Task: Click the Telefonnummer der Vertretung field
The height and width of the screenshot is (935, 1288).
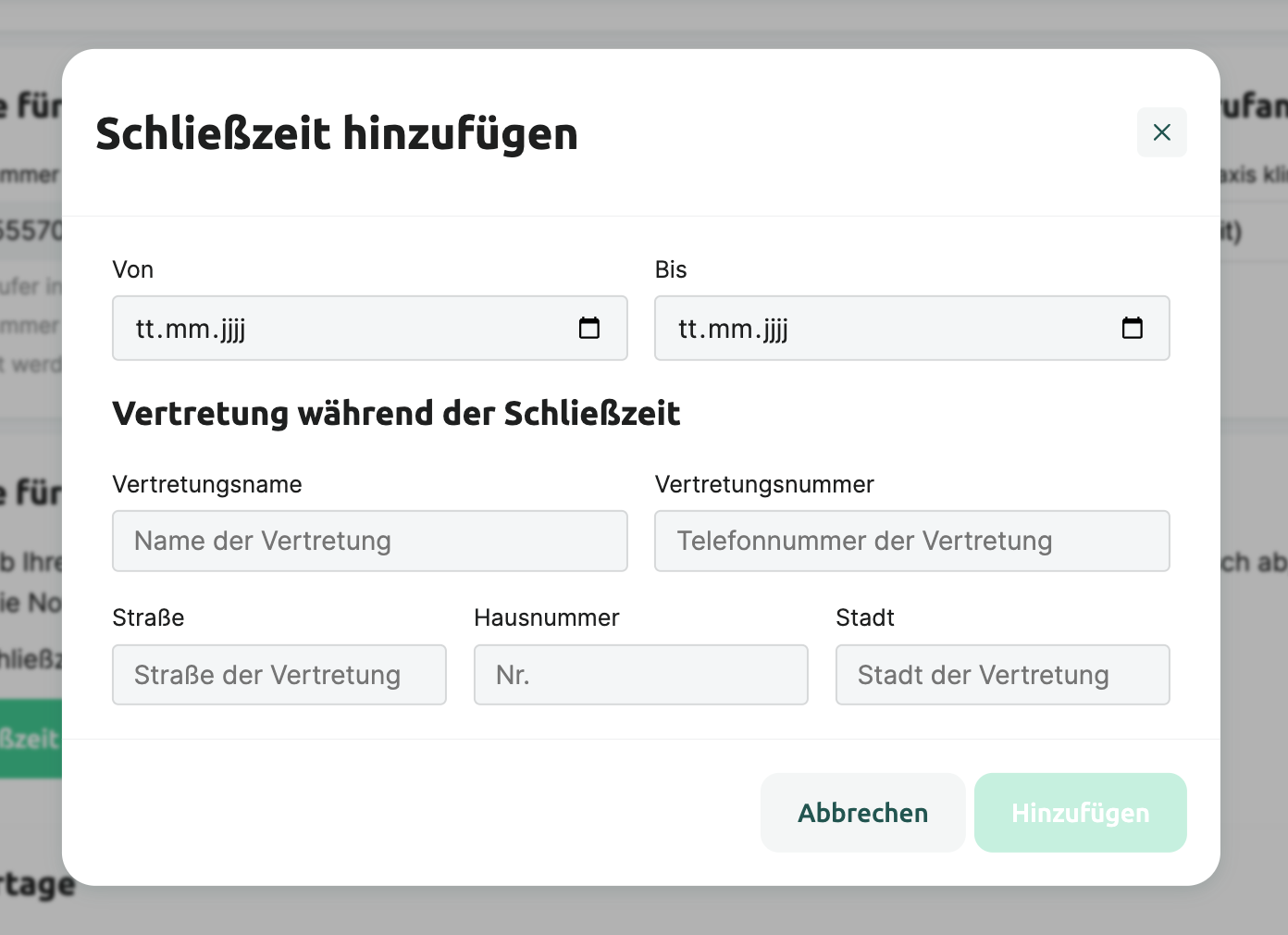Action: 911,541
